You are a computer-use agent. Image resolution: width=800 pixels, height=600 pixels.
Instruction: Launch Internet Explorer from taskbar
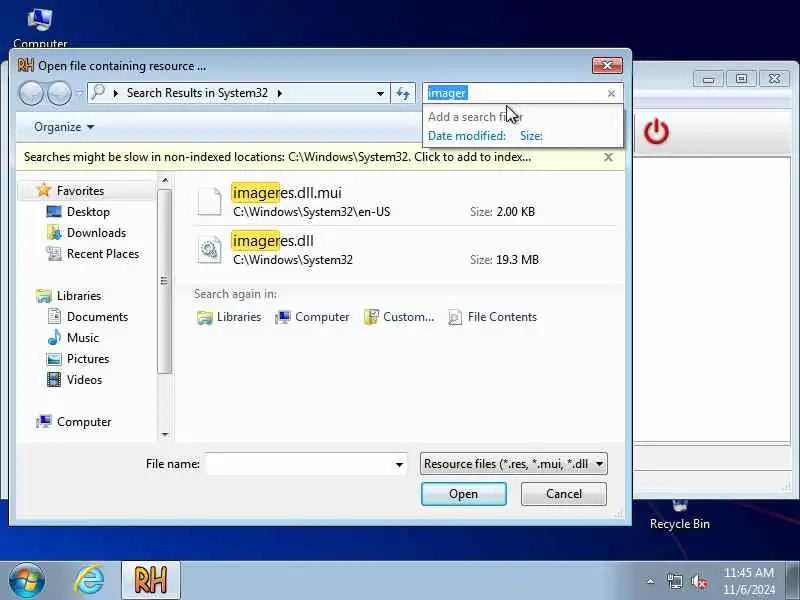89,581
